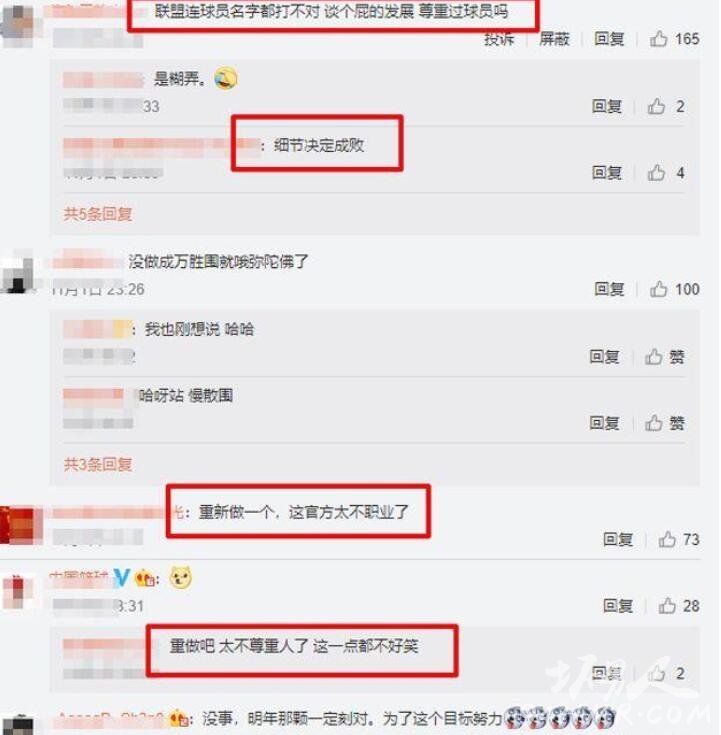The height and width of the screenshot is (735, 721).
Task: Reply to the '细节决定成败' comment
Action: coord(607,173)
